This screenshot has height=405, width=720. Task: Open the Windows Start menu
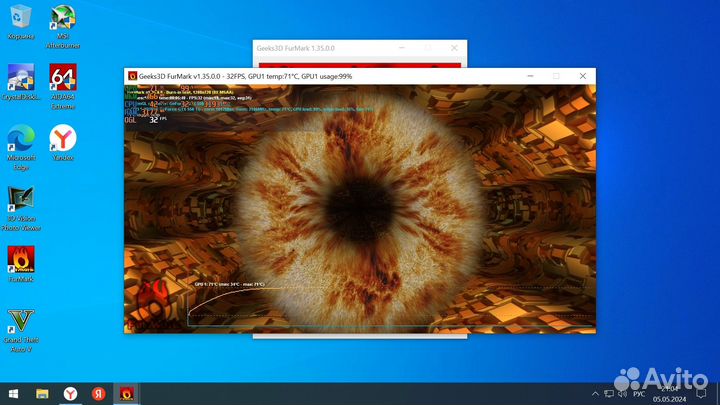13,394
